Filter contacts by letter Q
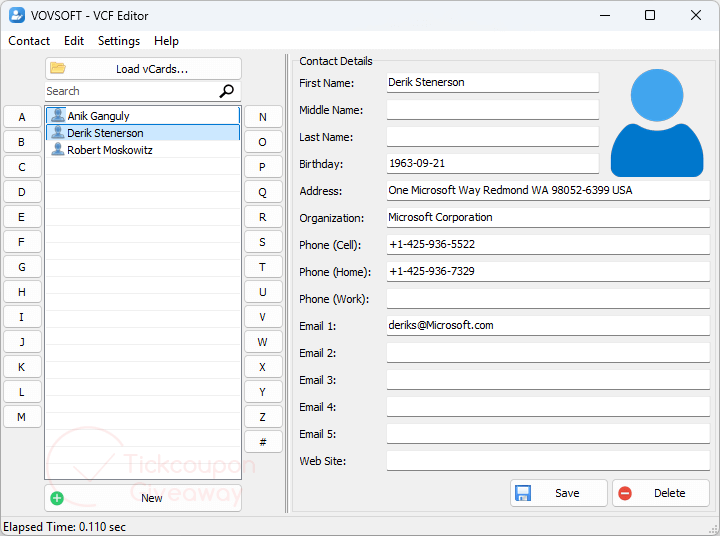This screenshot has width=720, height=536. (263, 192)
